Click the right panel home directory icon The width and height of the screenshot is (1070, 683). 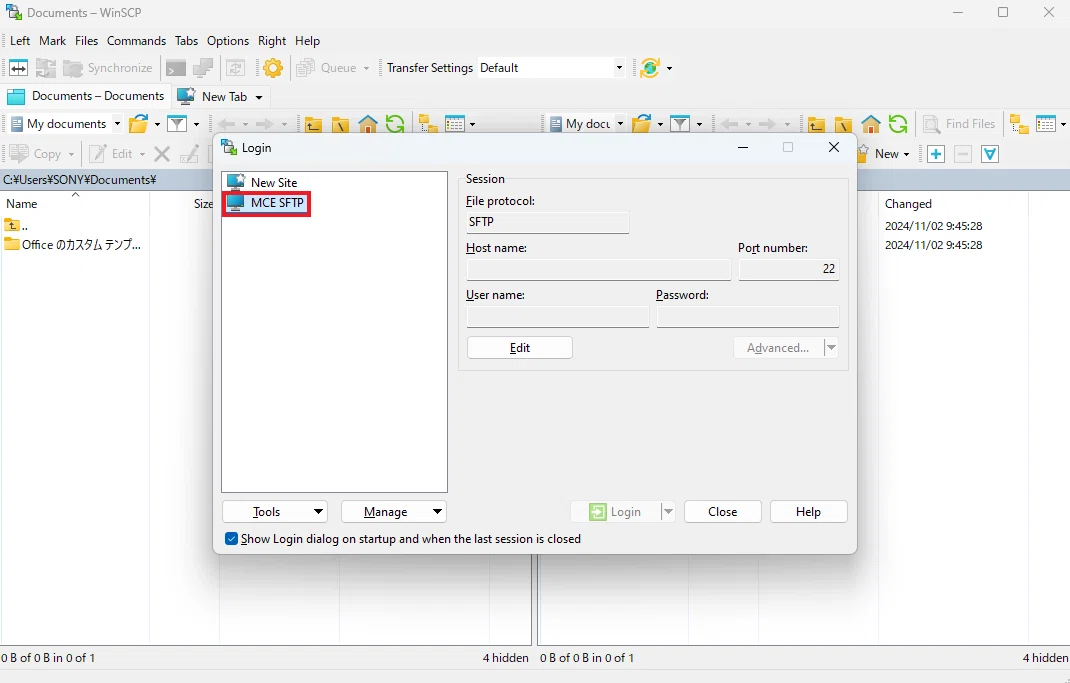point(871,124)
